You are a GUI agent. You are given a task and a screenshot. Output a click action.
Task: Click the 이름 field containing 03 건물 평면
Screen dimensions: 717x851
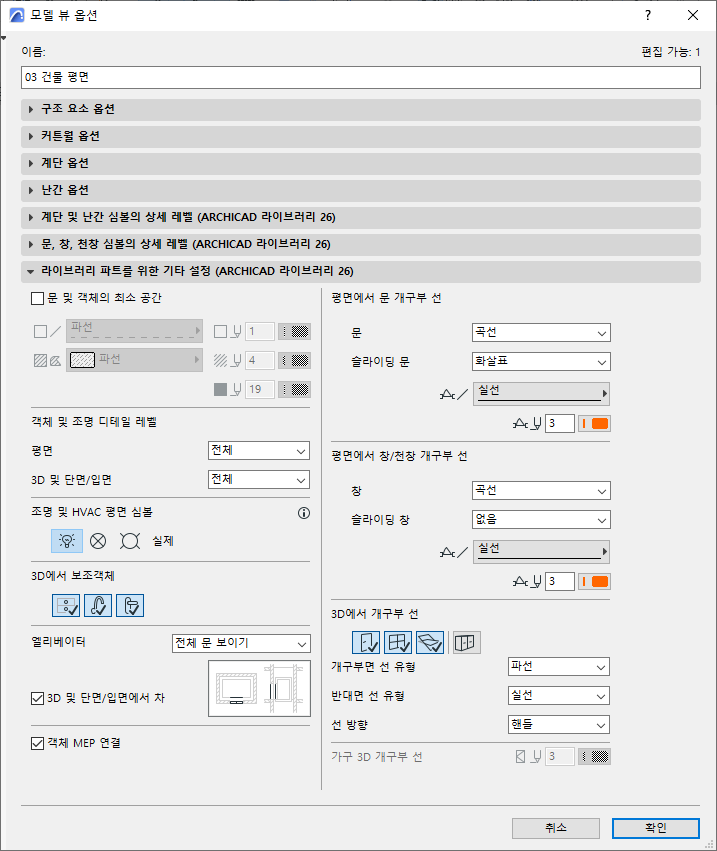(x=361, y=78)
